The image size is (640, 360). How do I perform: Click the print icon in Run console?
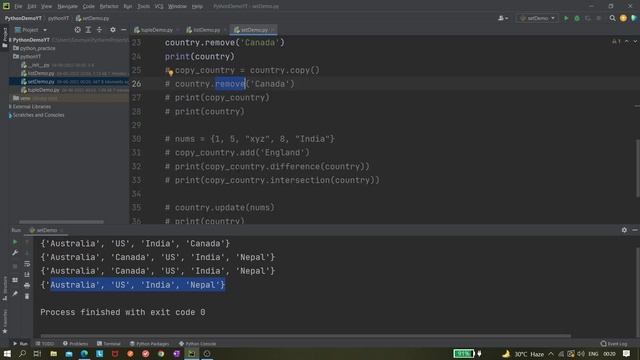coord(27,285)
